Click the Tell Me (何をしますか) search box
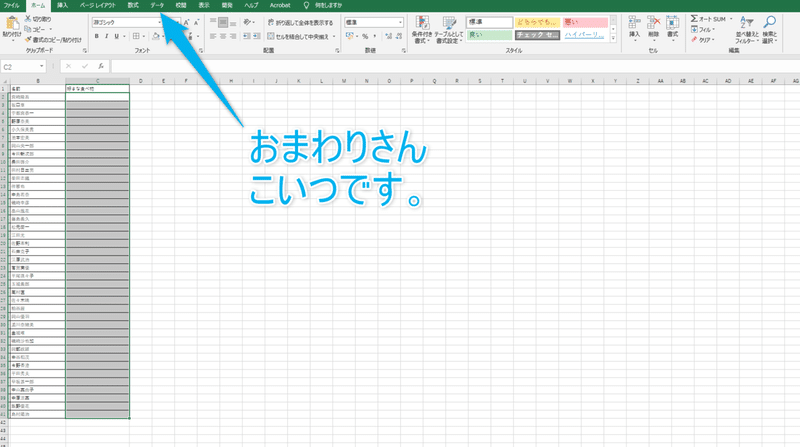Image resolution: width=800 pixels, height=447 pixels. point(323,5)
